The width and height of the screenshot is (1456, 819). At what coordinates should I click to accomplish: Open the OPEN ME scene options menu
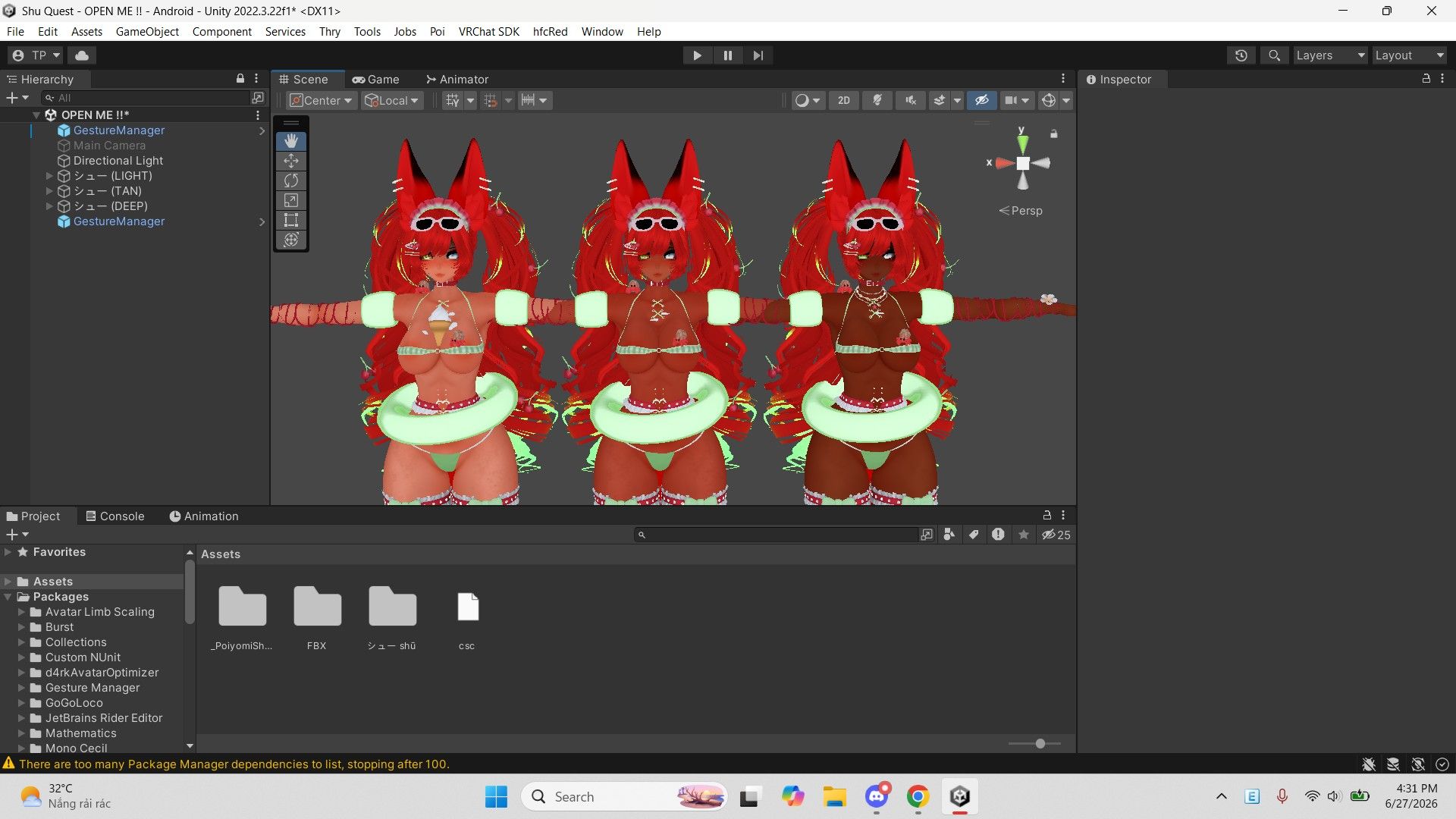pos(258,115)
